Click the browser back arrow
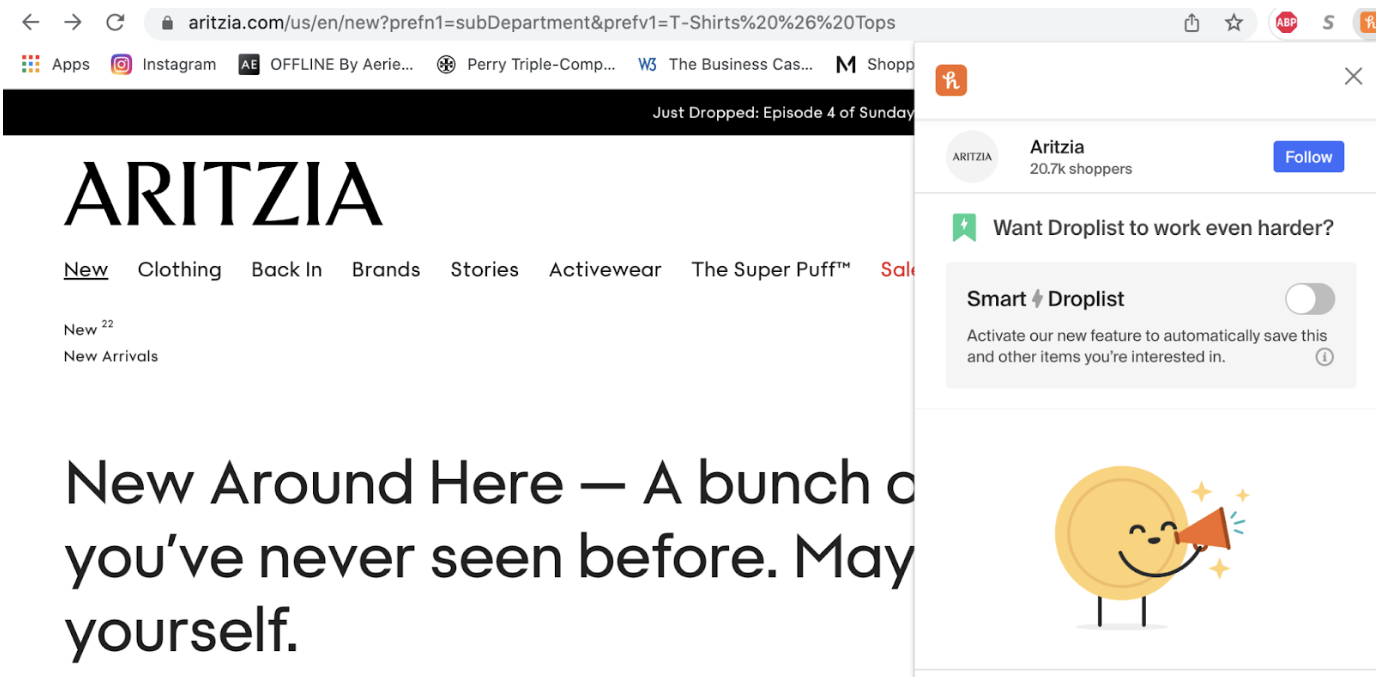Screen dimensions: 1384x680 (x=31, y=22)
